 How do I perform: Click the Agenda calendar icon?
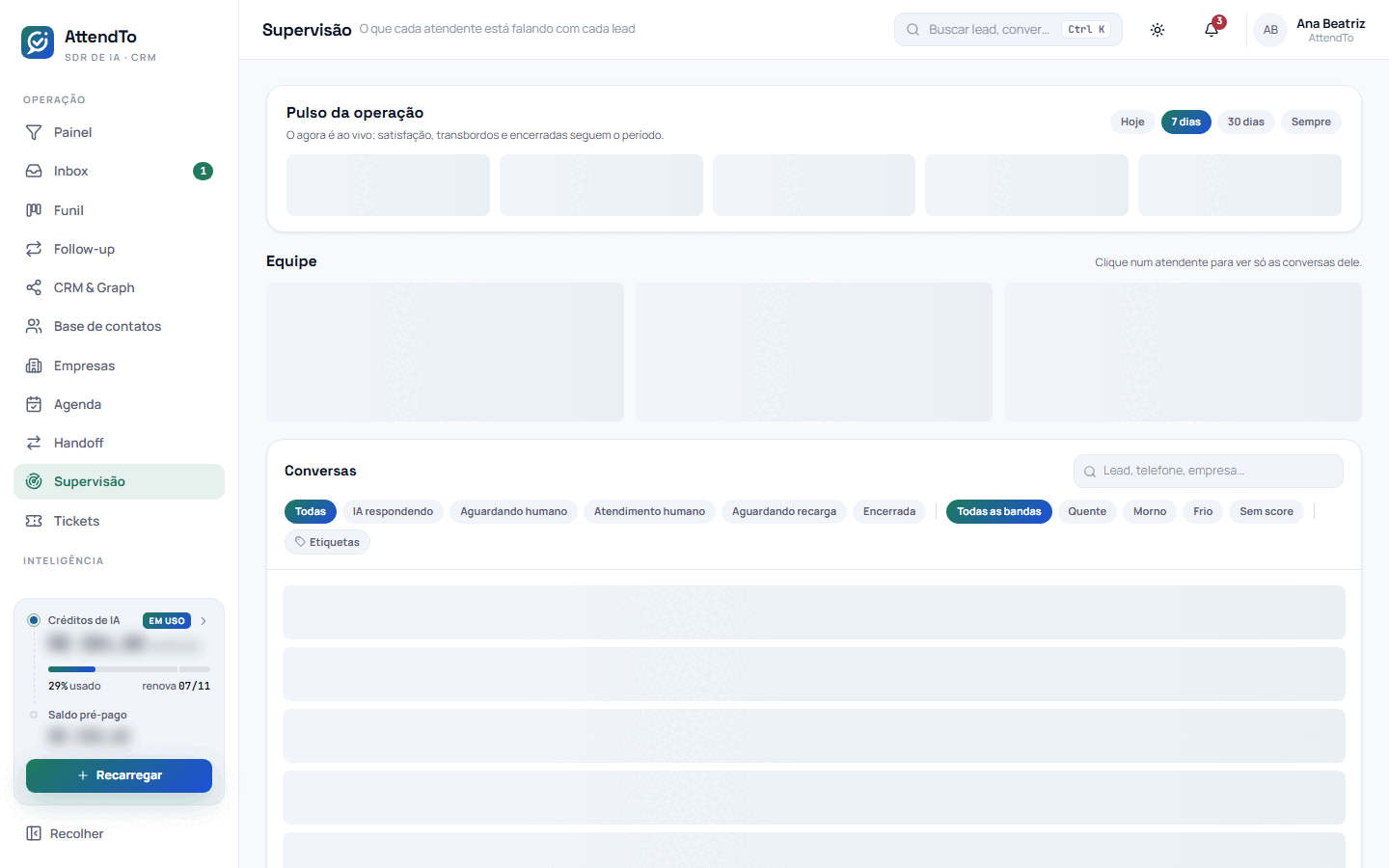(34, 404)
